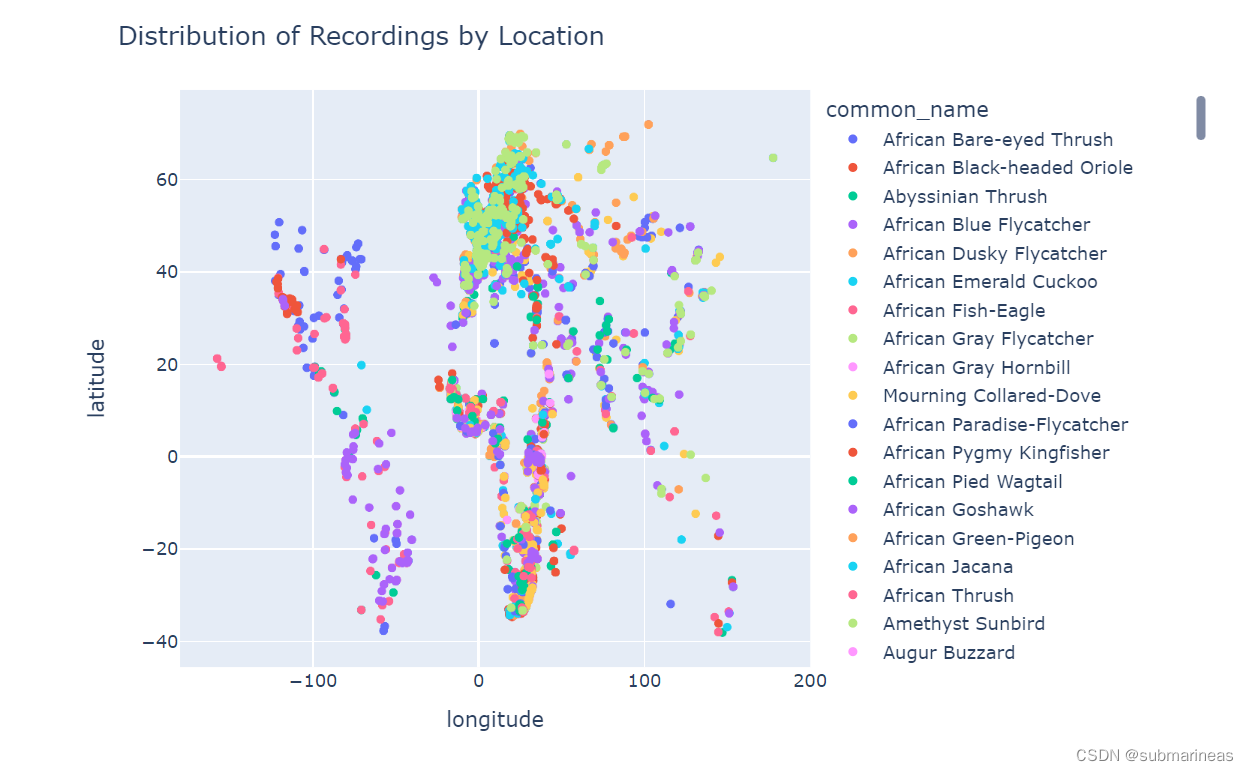The image size is (1249, 771).
Task: Toggle African Emerald Cuckoo legend entry
Action: (972, 282)
